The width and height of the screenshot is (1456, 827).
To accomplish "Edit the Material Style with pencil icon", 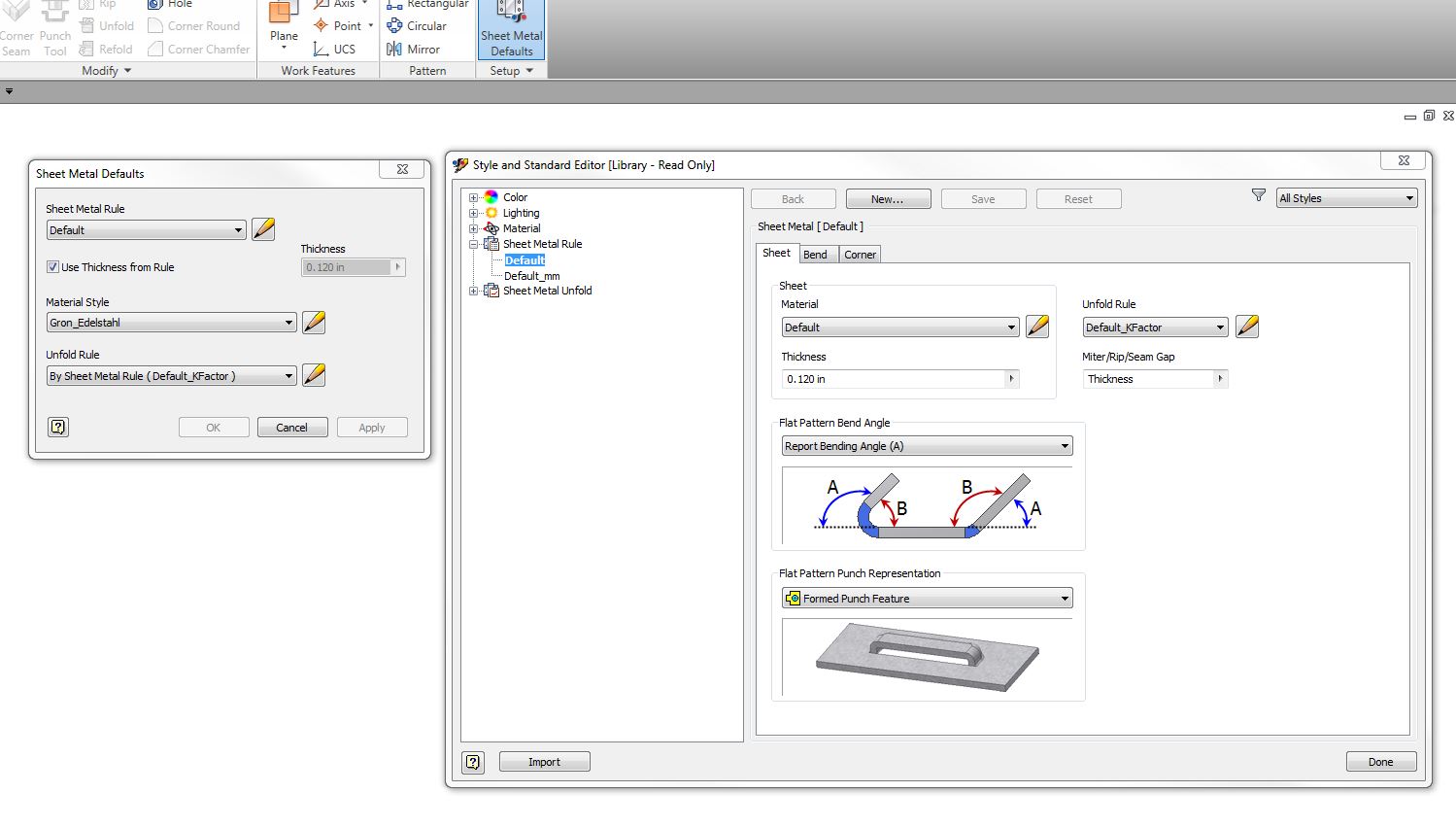I will coord(314,322).
